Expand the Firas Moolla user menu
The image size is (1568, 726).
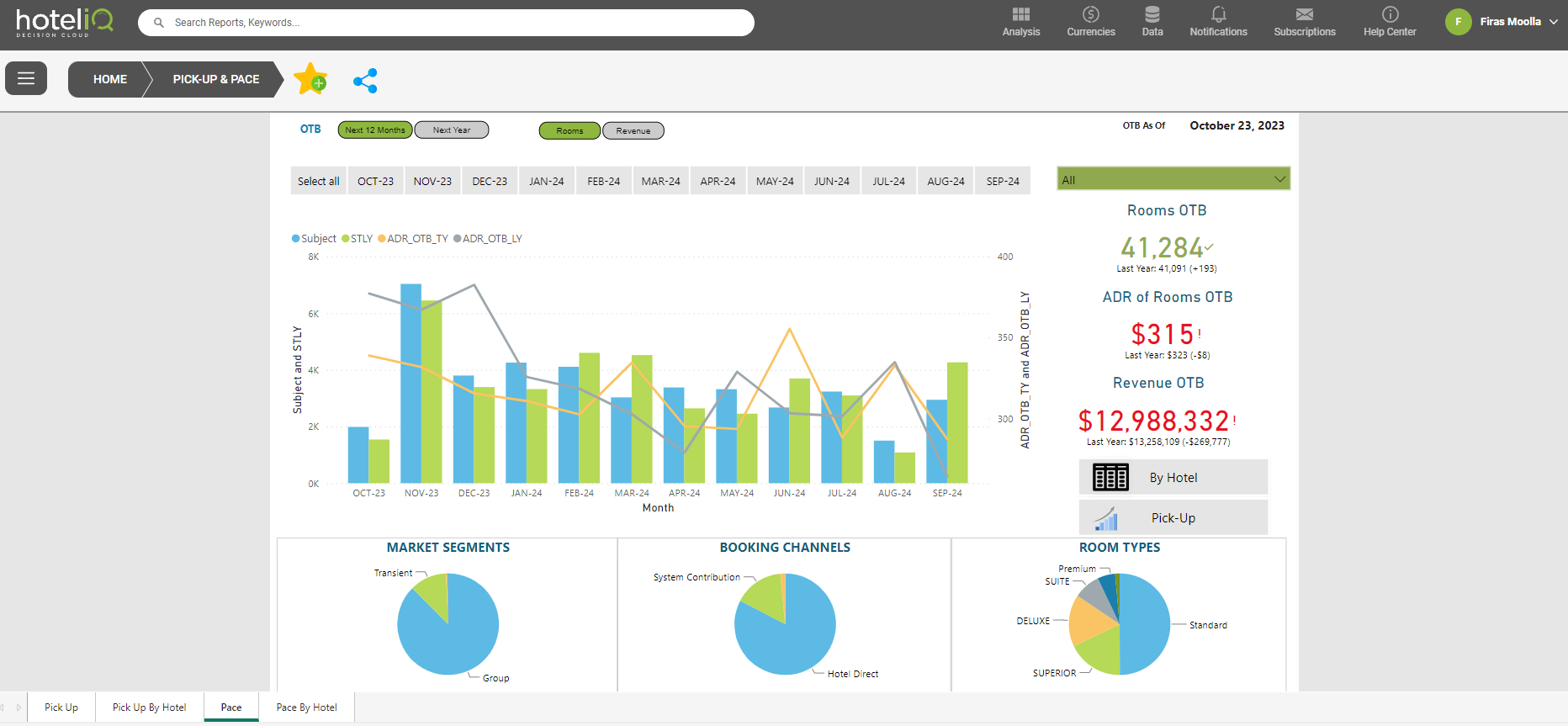point(1553,22)
